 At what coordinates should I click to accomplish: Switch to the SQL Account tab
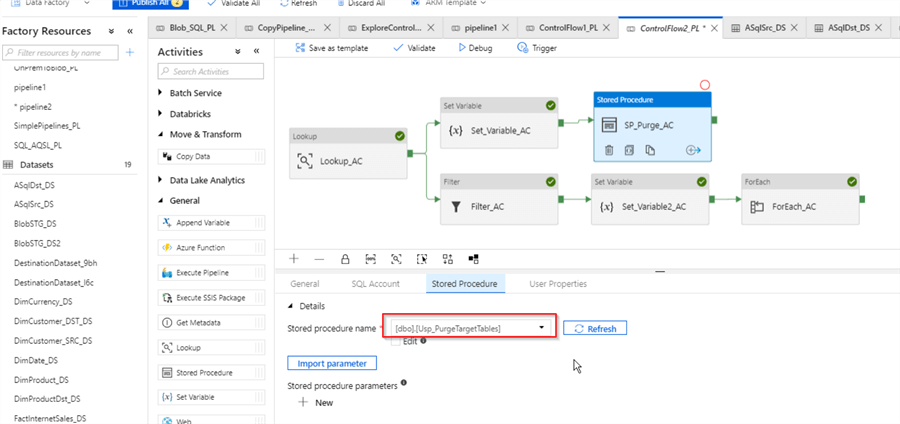[374, 284]
